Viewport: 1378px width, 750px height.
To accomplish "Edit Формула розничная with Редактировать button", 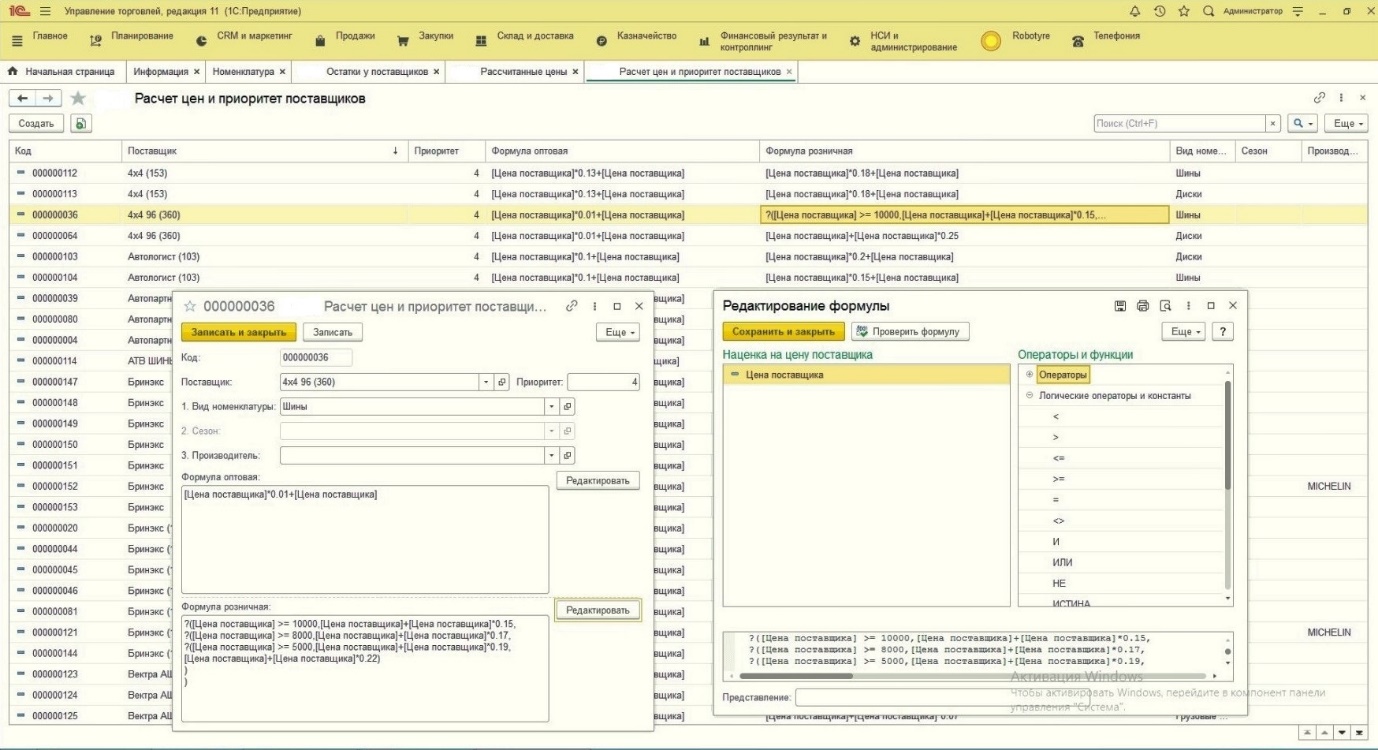I will (x=597, y=610).
